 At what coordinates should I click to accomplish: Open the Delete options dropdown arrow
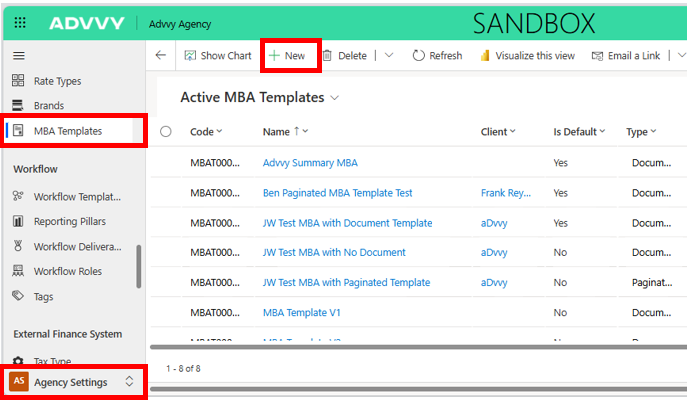tap(389, 55)
